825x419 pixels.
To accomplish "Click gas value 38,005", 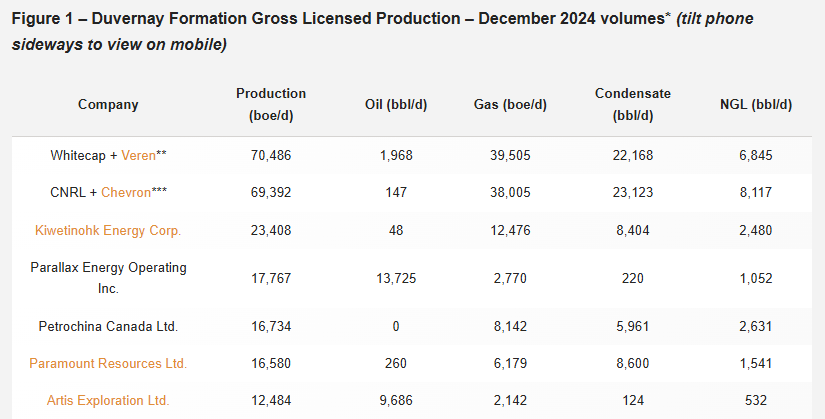I will click(510, 192).
